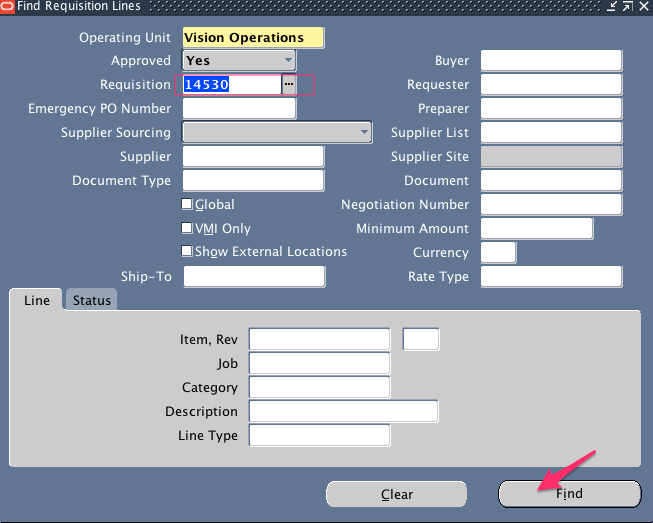Focus the Ship-To field
This screenshot has height=523, width=653.
click(x=254, y=276)
